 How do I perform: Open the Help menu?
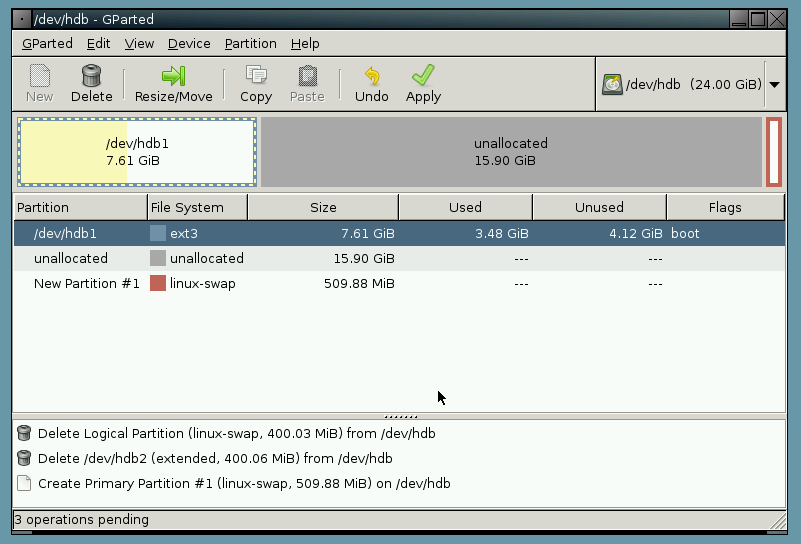(305, 43)
